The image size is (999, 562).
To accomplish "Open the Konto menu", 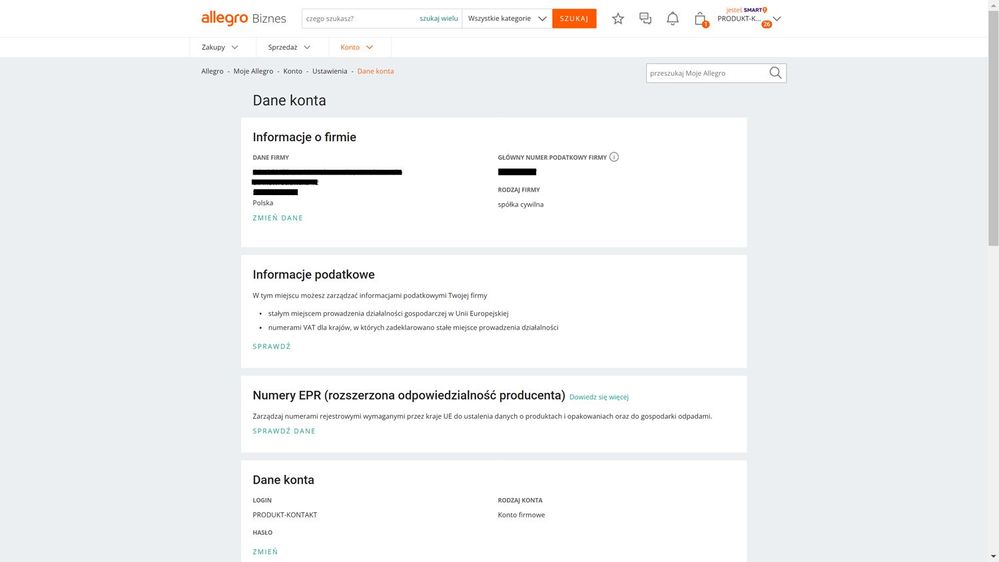I will click(357, 47).
